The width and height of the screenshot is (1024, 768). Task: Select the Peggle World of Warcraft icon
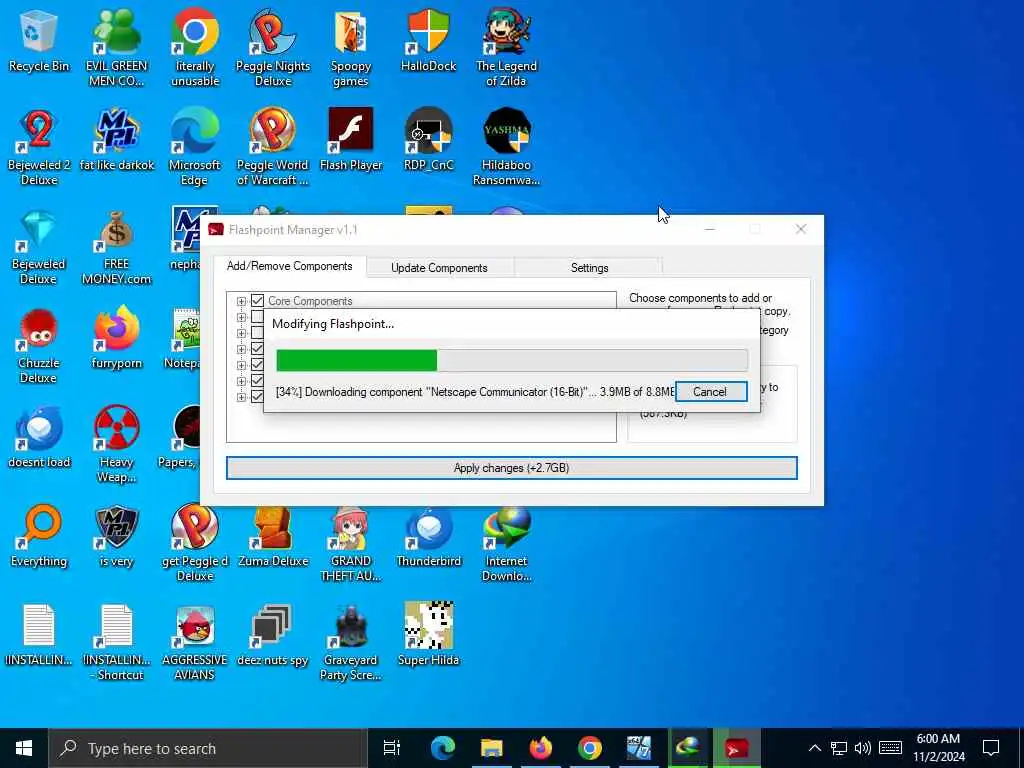point(272,146)
